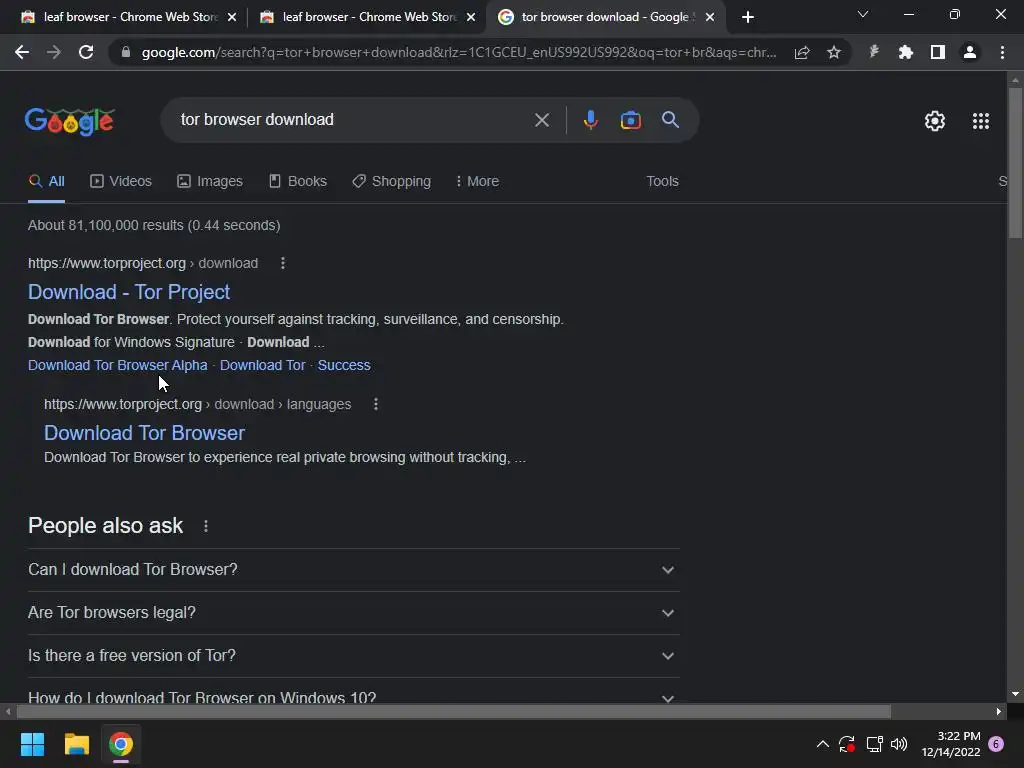Close the second leaf browser tab
1024x768 pixels.
point(471,17)
